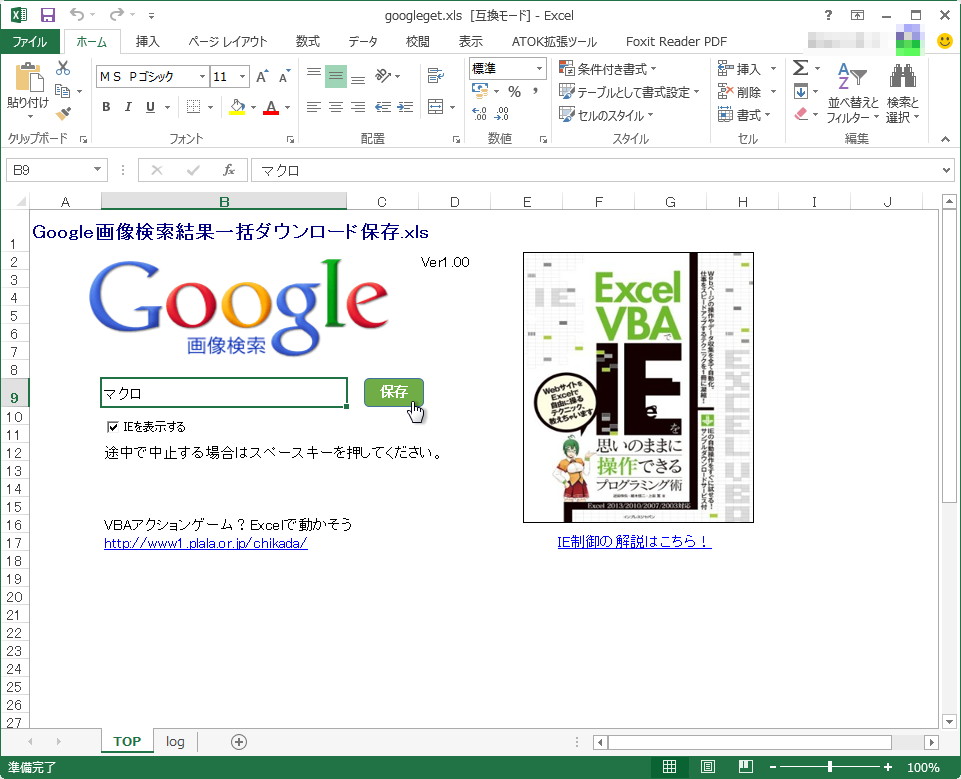Apply the Percent Style icon

click(x=515, y=91)
